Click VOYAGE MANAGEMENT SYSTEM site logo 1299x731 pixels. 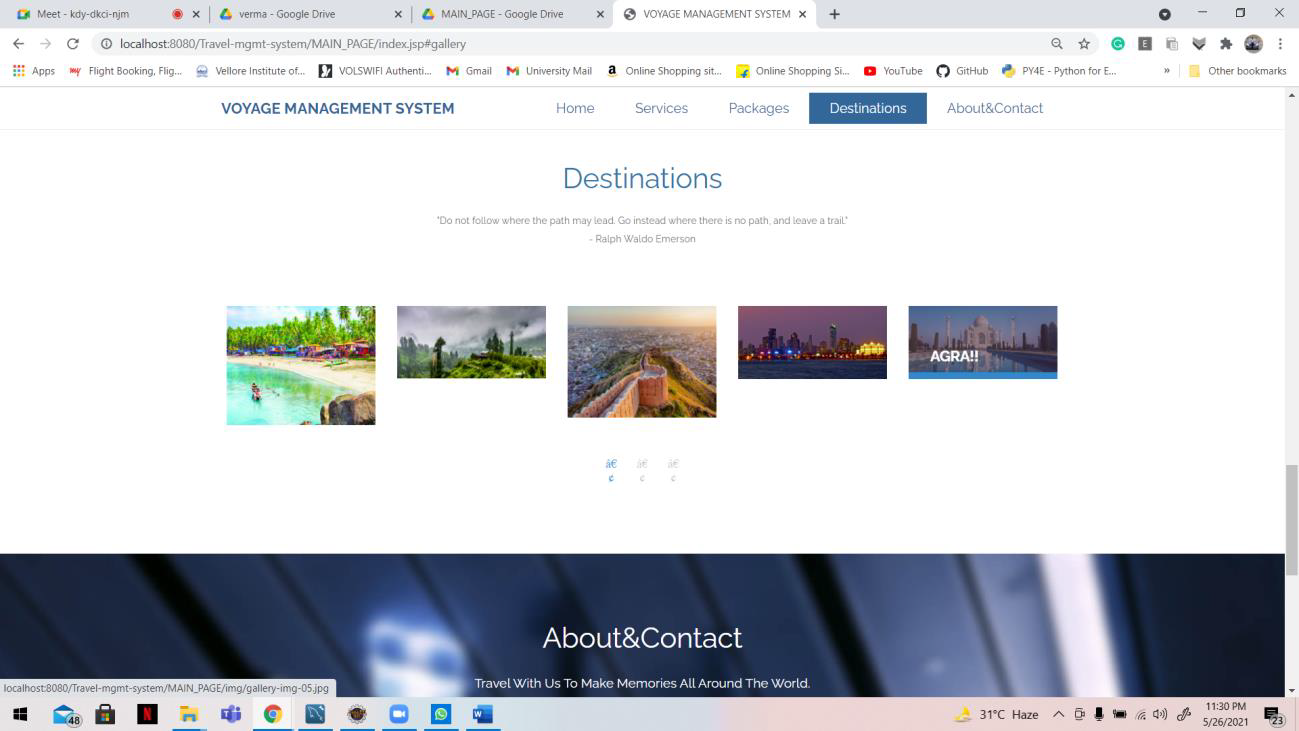[338, 108]
